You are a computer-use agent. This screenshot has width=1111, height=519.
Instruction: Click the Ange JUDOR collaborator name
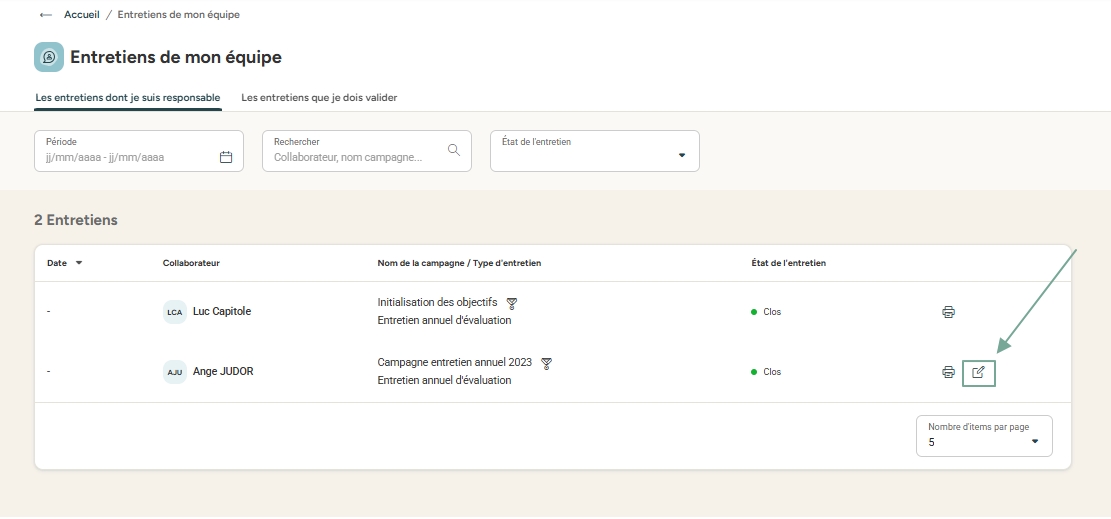224,371
